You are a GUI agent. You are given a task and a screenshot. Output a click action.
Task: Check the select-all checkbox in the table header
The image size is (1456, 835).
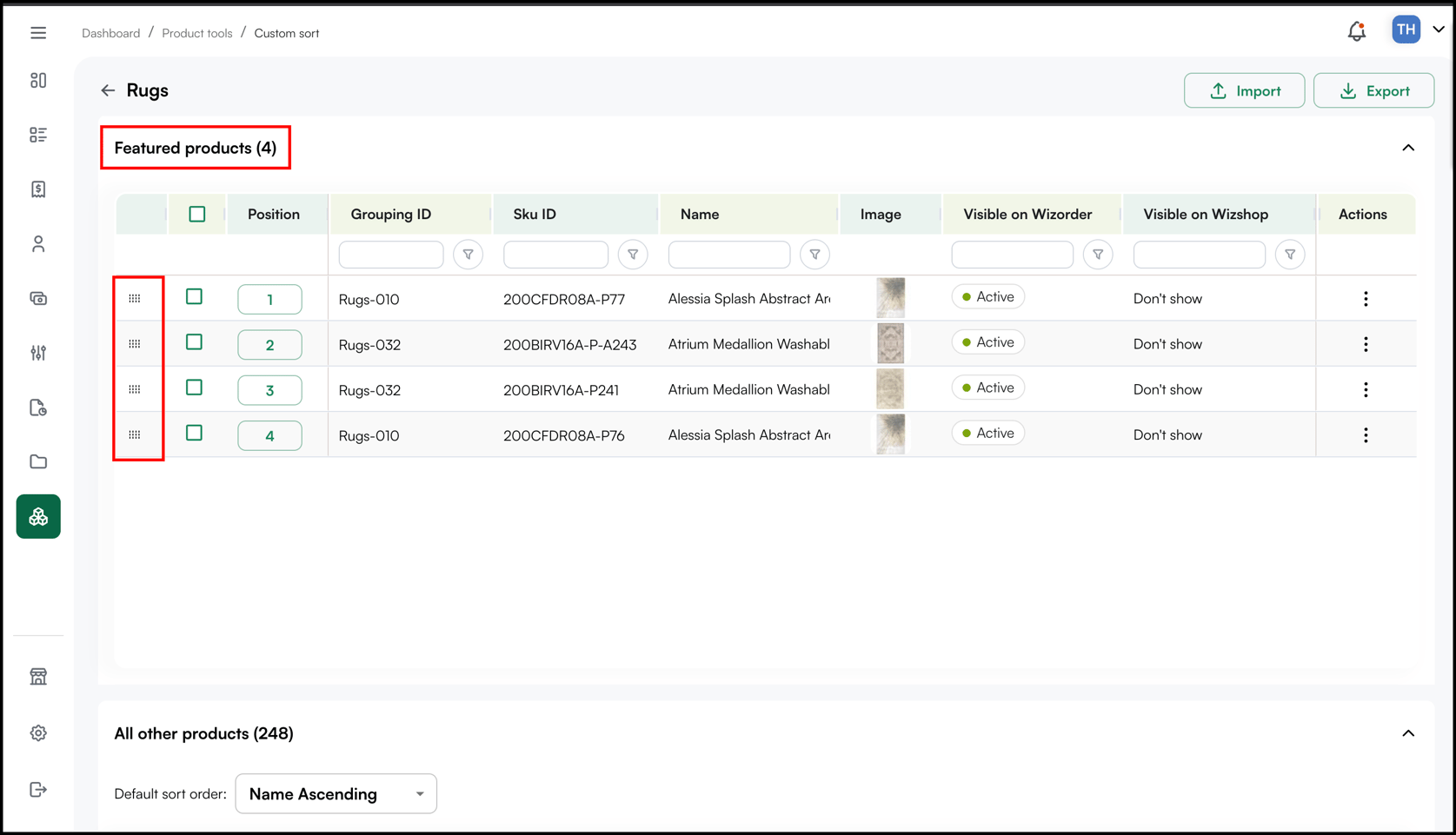[x=197, y=213]
